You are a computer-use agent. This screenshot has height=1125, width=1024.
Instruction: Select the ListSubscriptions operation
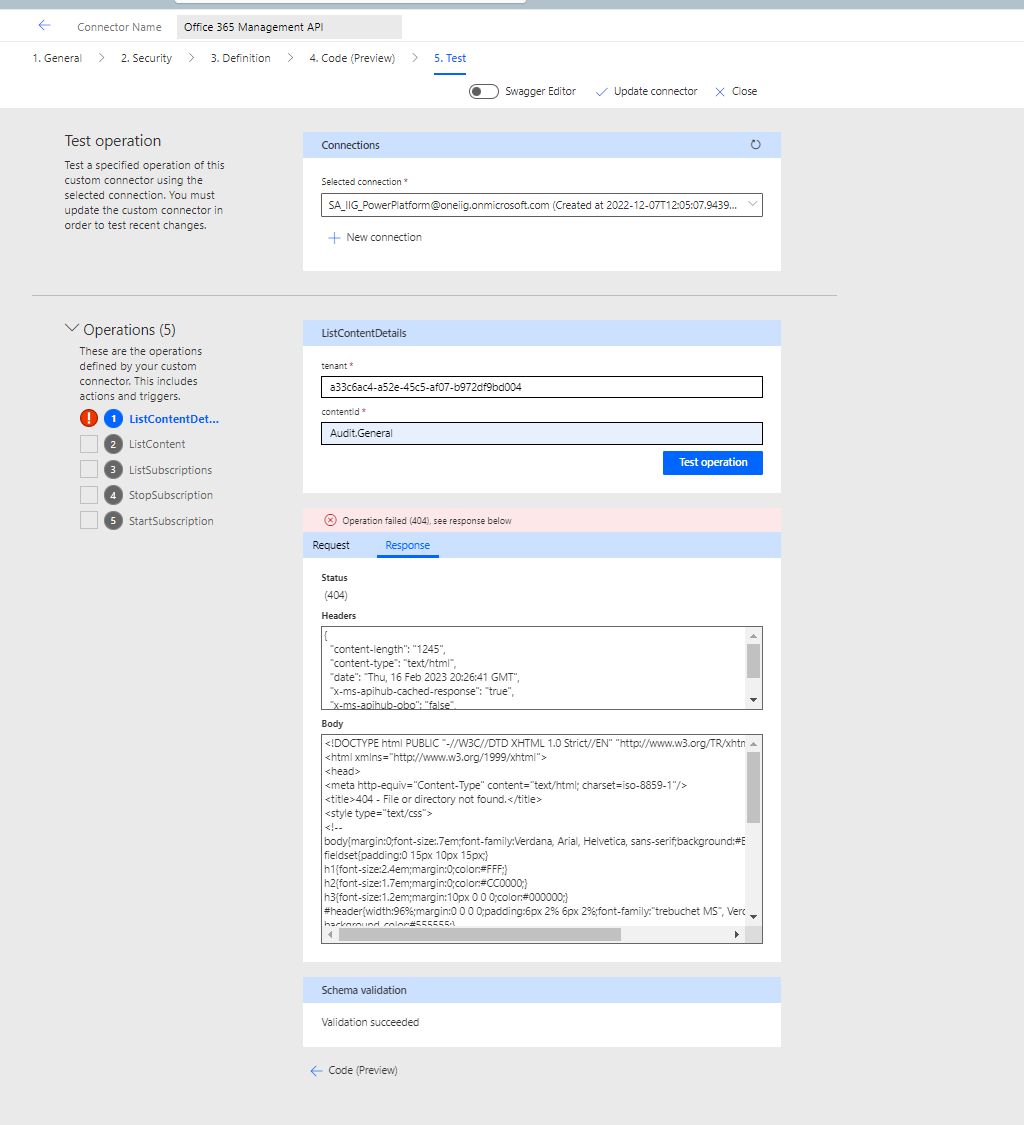pos(171,470)
